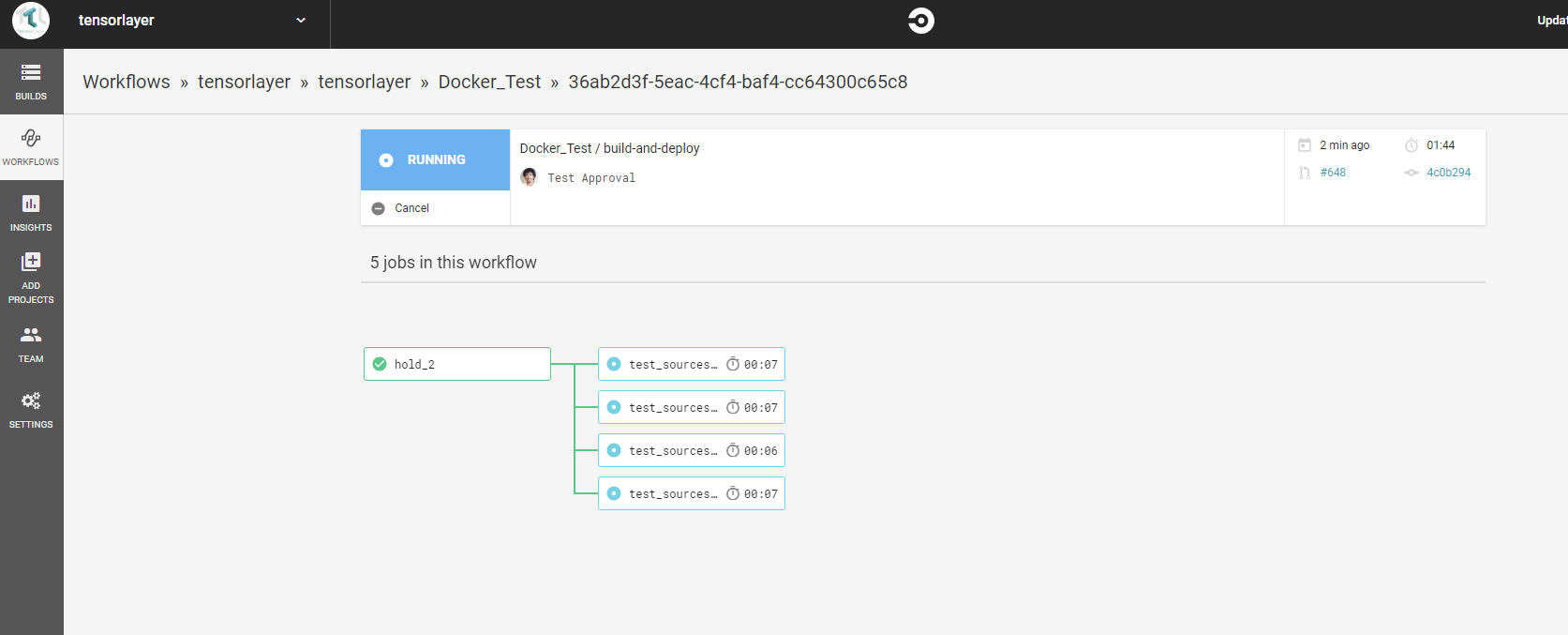1568x635 pixels.
Task: Expand the tensorlayer organization dropdown arrow
Action: pos(301,20)
